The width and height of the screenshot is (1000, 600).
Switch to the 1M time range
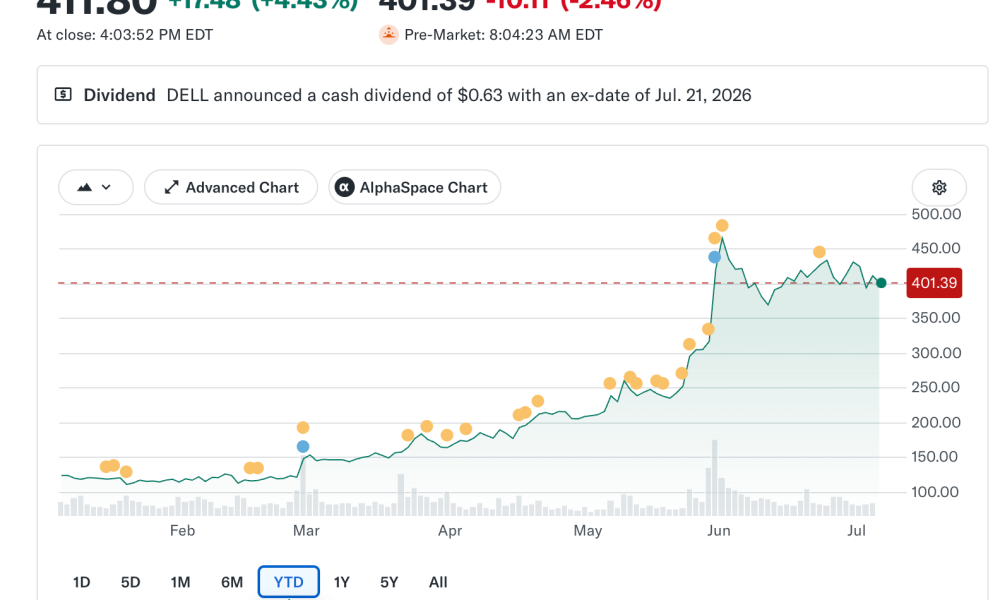point(180,582)
